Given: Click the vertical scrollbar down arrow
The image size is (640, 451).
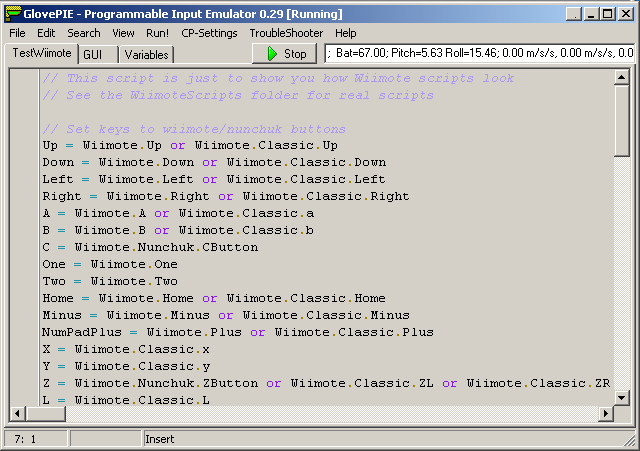Looking at the screenshot, I should click(x=621, y=398).
